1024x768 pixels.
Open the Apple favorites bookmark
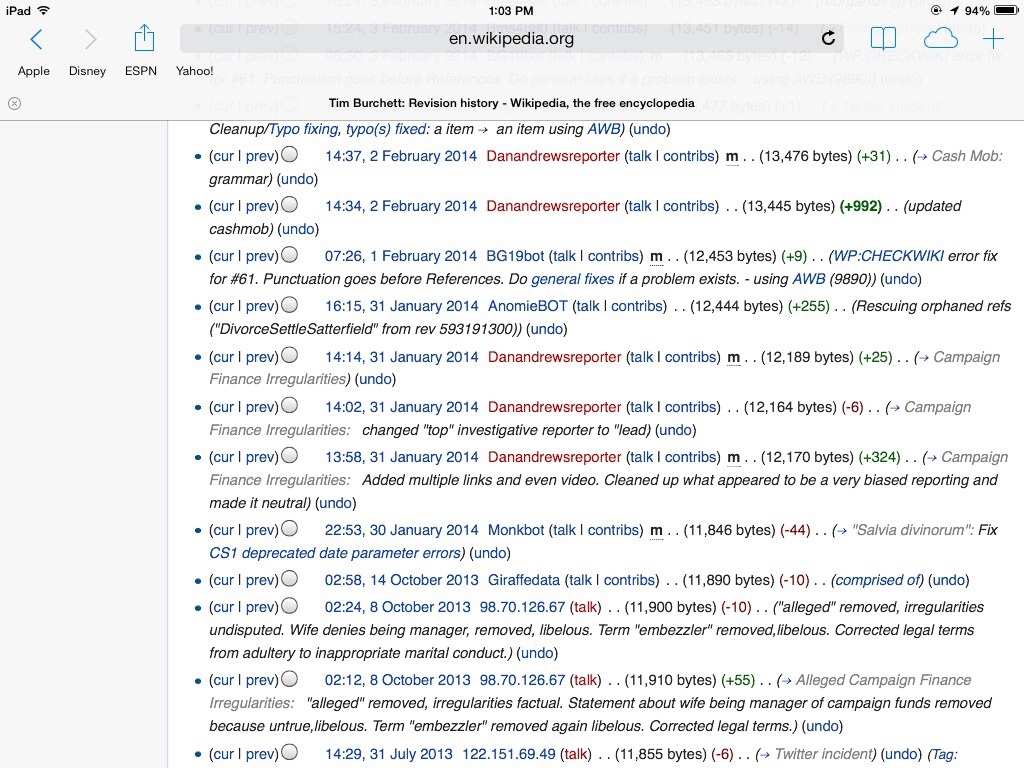point(33,71)
